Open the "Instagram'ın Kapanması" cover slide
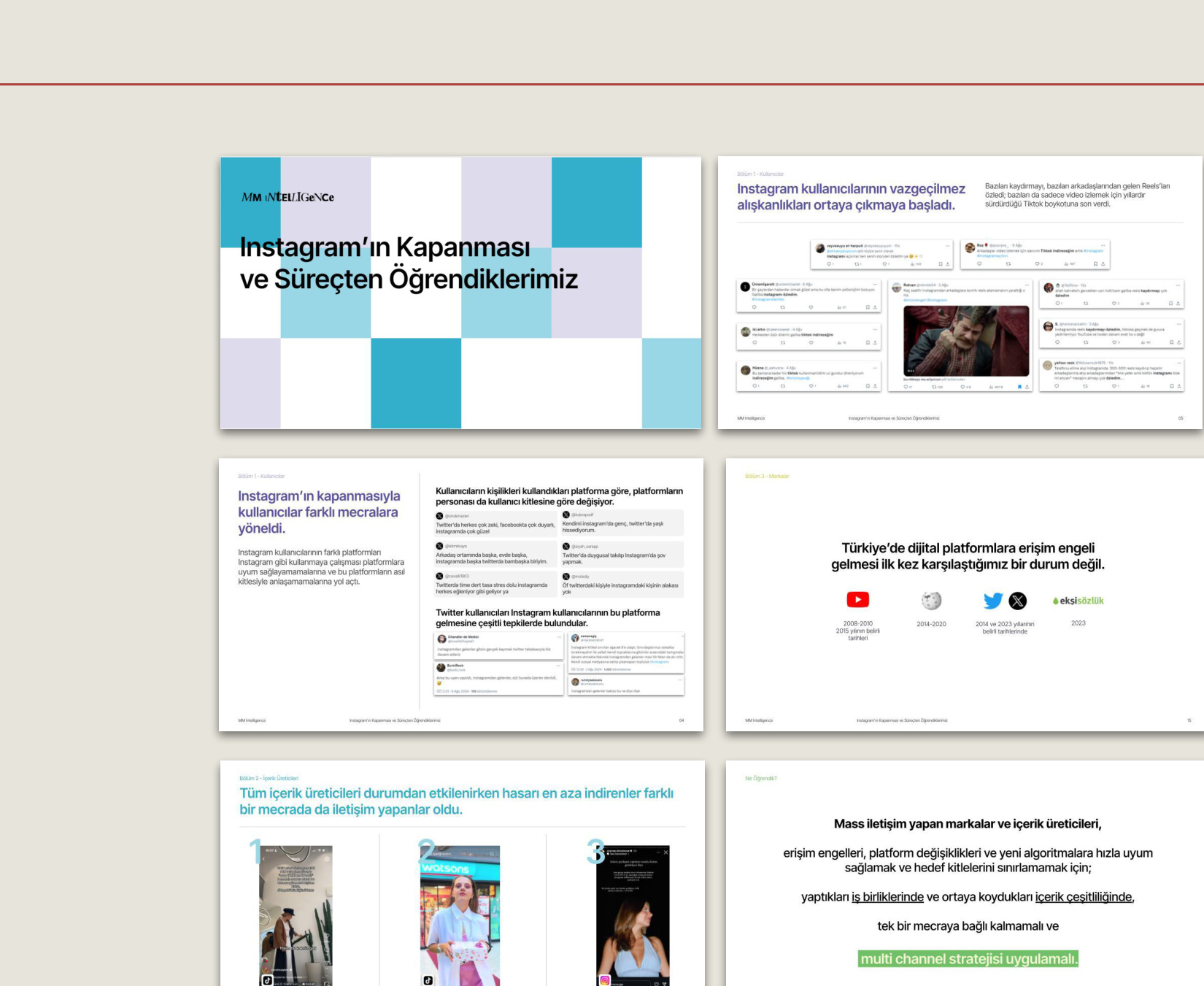 click(460, 293)
